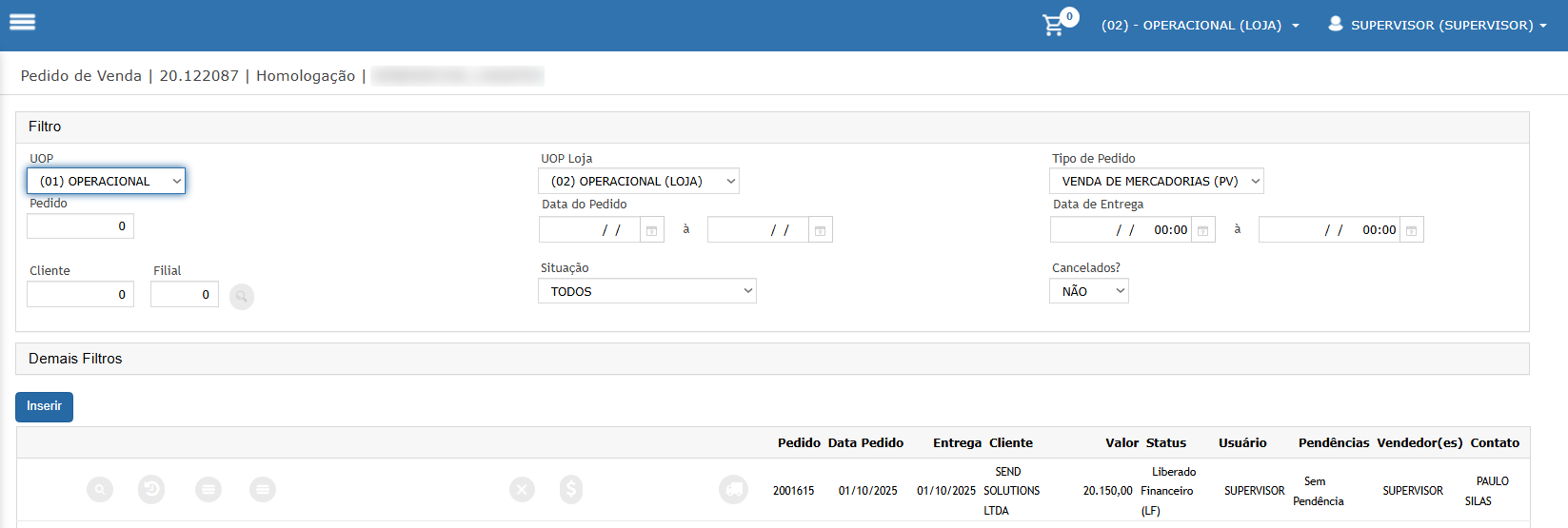This screenshot has width=1568, height=528.
Task: Click the dollar sign icon in order row
Action: (x=571, y=490)
